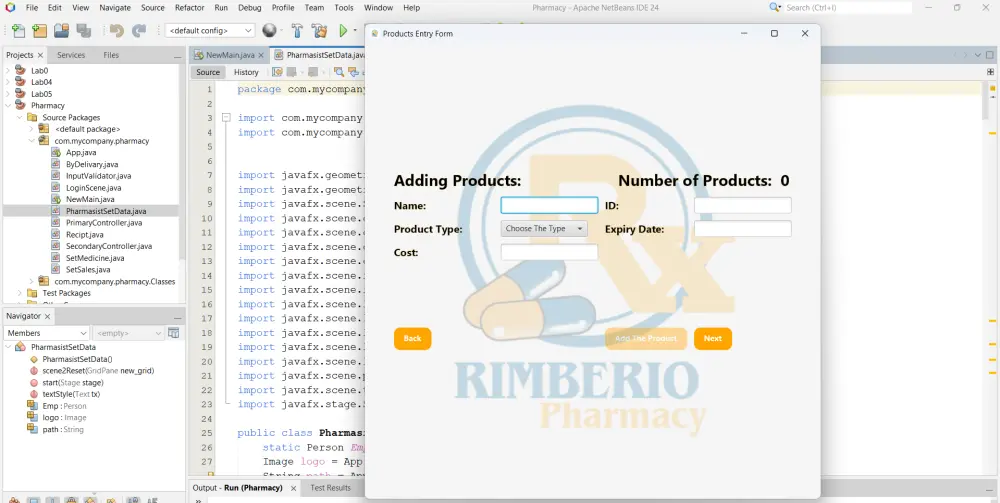Click the Back button in the form
The height and width of the screenshot is (503, 1000).
point(413,339)
